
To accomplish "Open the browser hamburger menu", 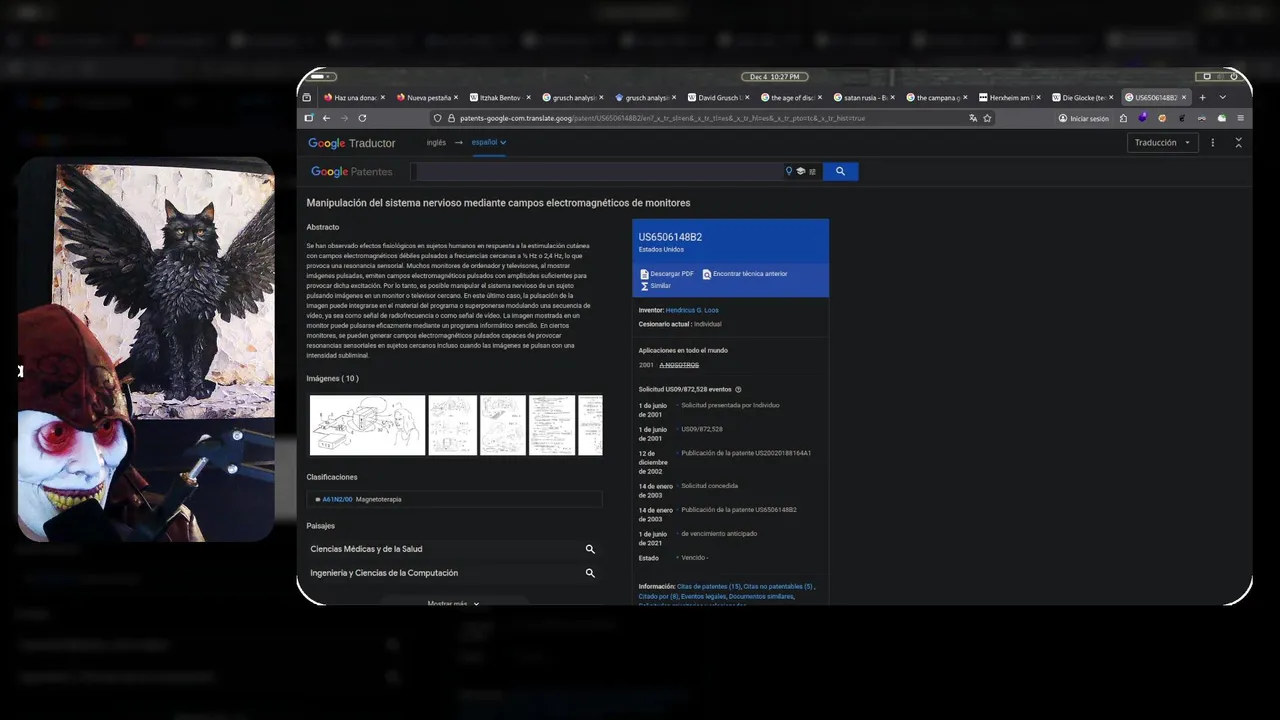I will pos(1240,118).
